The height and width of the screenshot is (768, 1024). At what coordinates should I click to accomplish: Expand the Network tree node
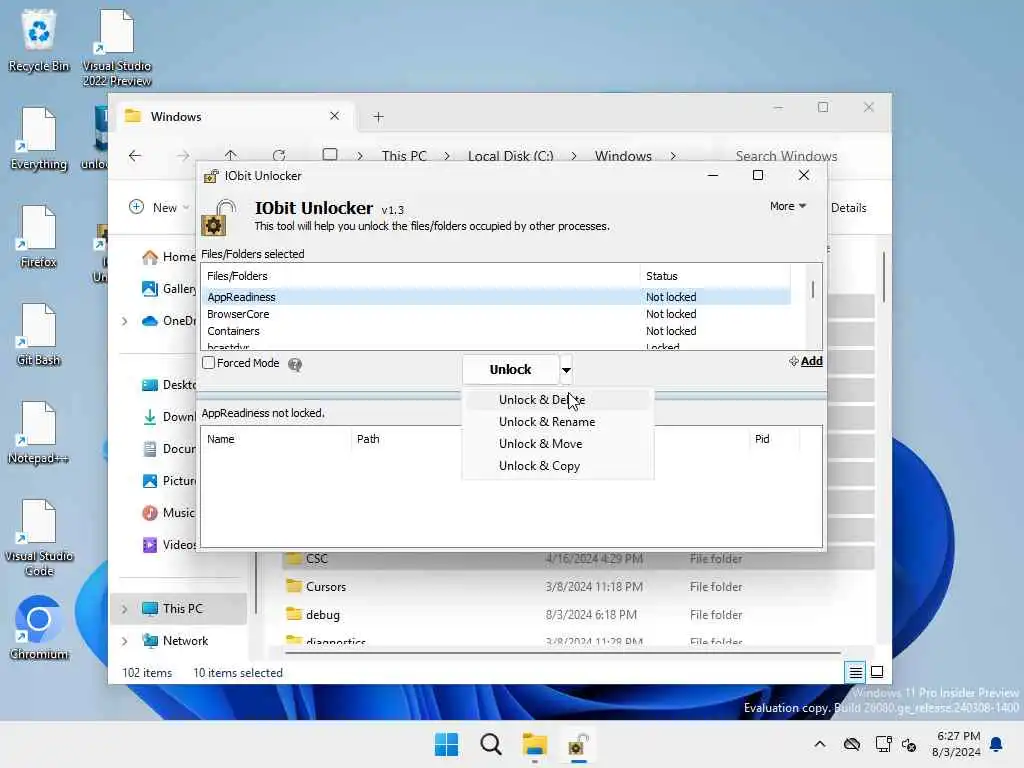click(x=125, y=641)
